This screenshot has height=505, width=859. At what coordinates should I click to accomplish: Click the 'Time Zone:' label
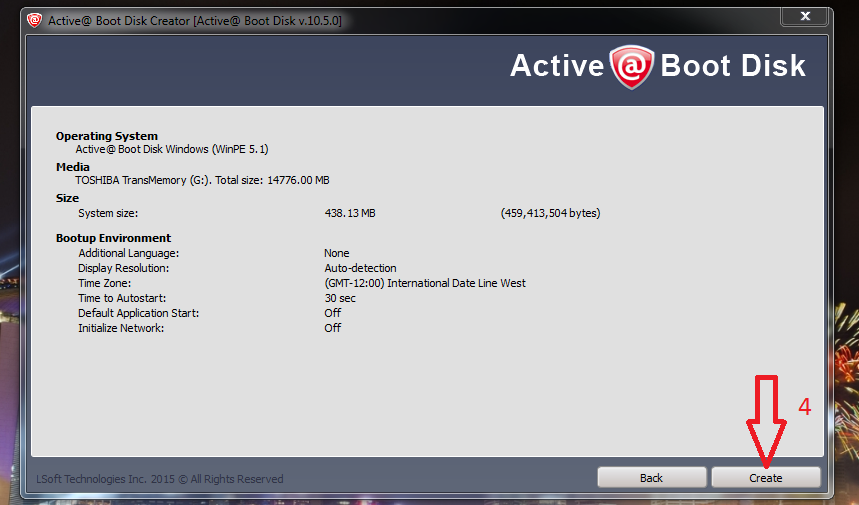[105, 283]
